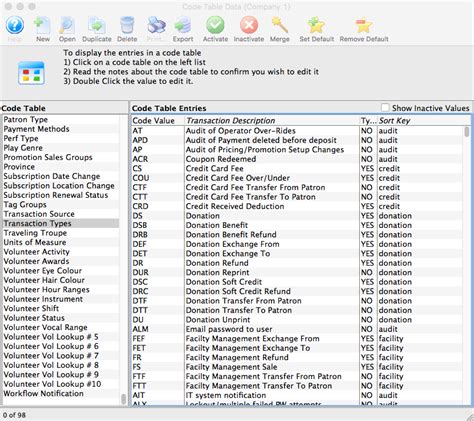Sort by Transaction Description column header
Screen dimensions: 474x421
272,121
